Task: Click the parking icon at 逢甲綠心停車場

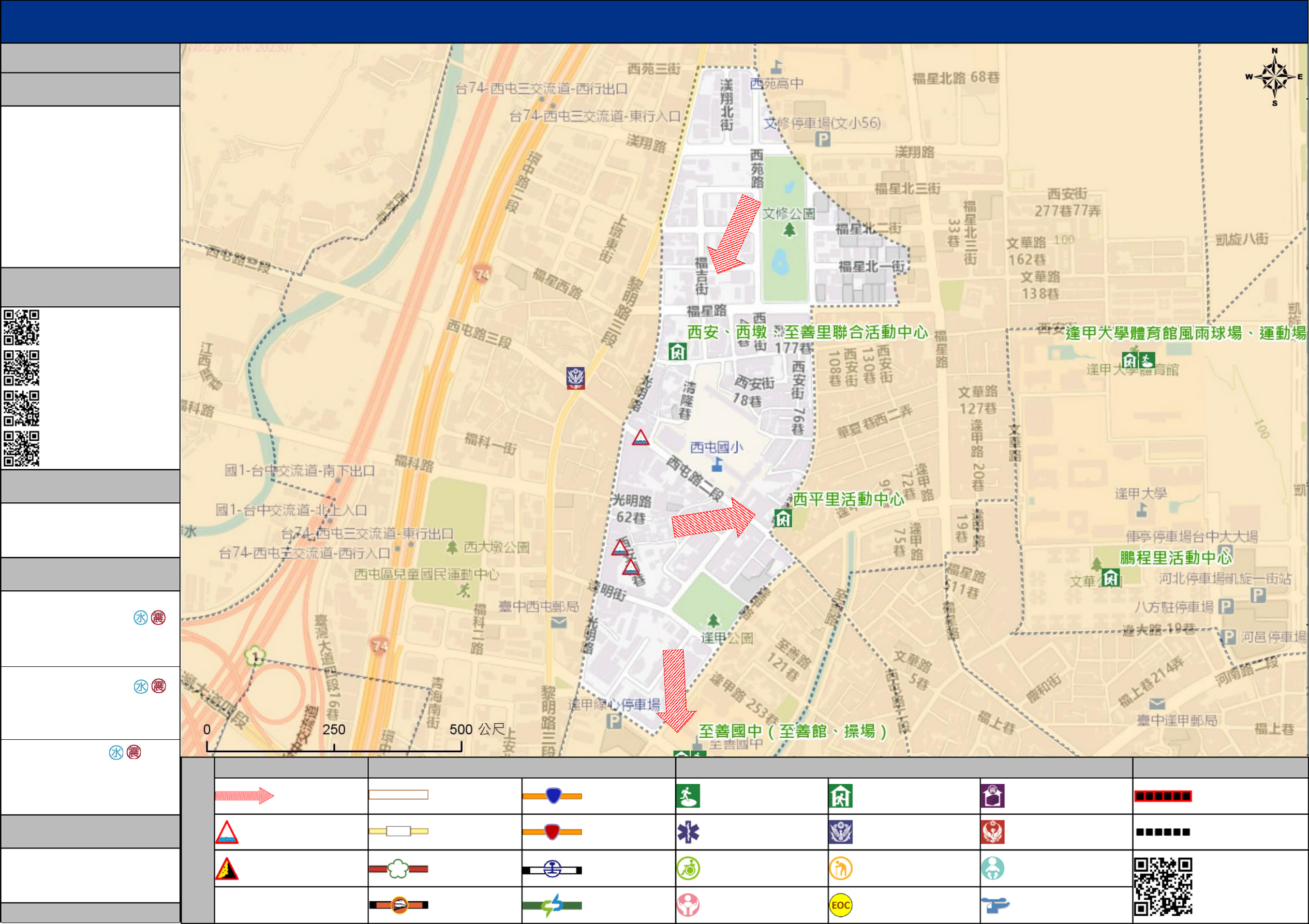Action: (614, 721)
